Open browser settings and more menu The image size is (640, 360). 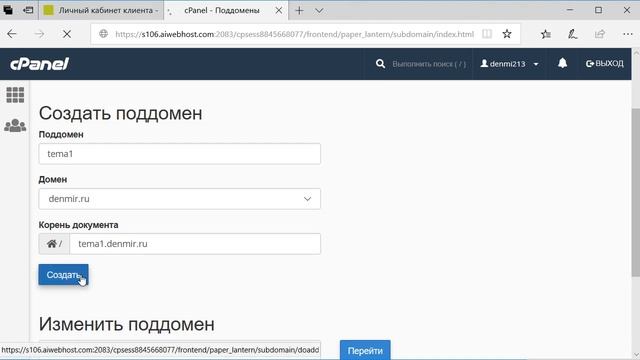click(628, 34)
